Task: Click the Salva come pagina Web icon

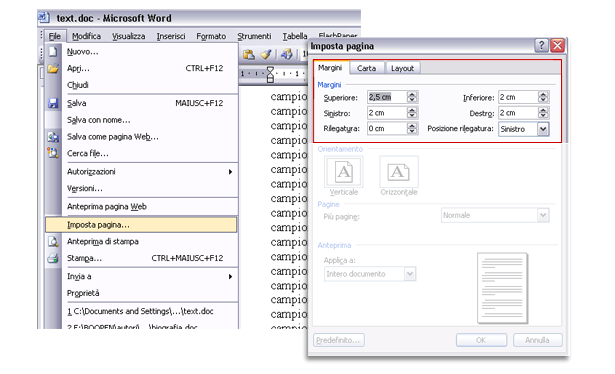Action: click(53, 137)
